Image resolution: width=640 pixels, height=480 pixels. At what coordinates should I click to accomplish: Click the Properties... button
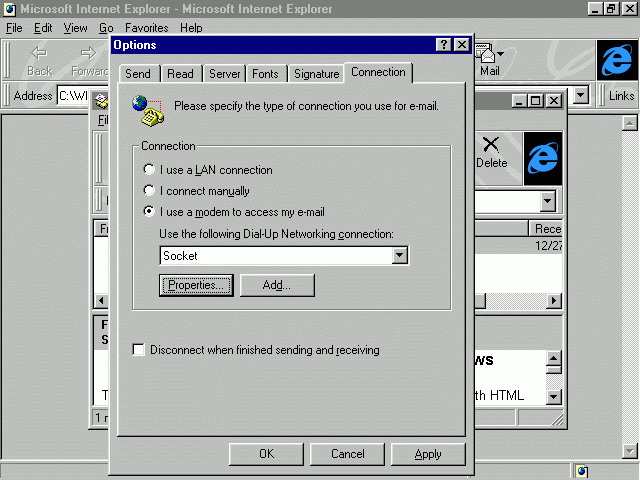coord(196,285)
